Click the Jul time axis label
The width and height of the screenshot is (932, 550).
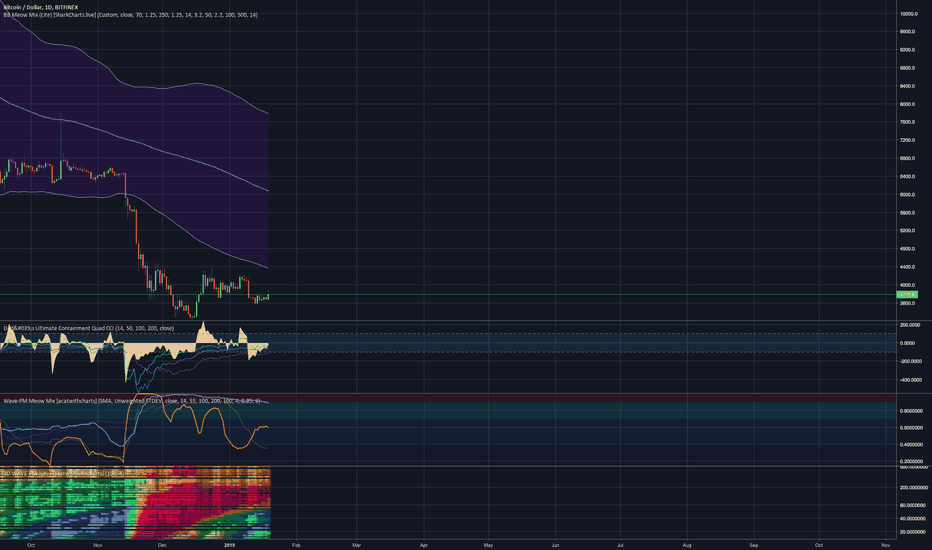620,545
